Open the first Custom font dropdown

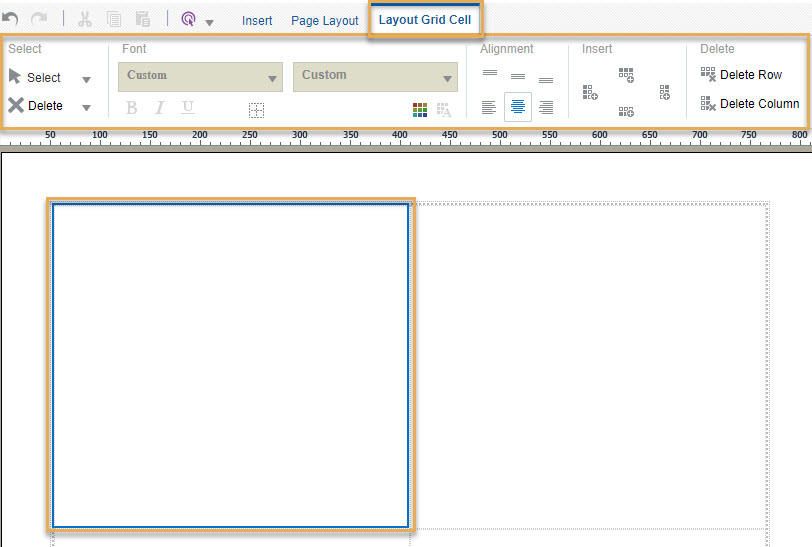tap(200, 77)
